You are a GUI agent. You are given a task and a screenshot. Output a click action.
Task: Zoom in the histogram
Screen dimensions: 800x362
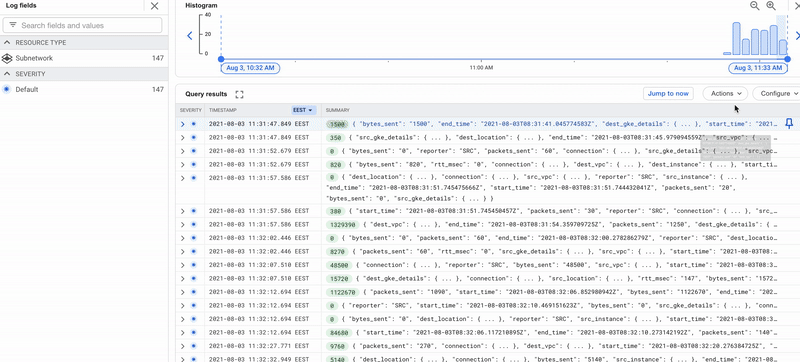771,6
